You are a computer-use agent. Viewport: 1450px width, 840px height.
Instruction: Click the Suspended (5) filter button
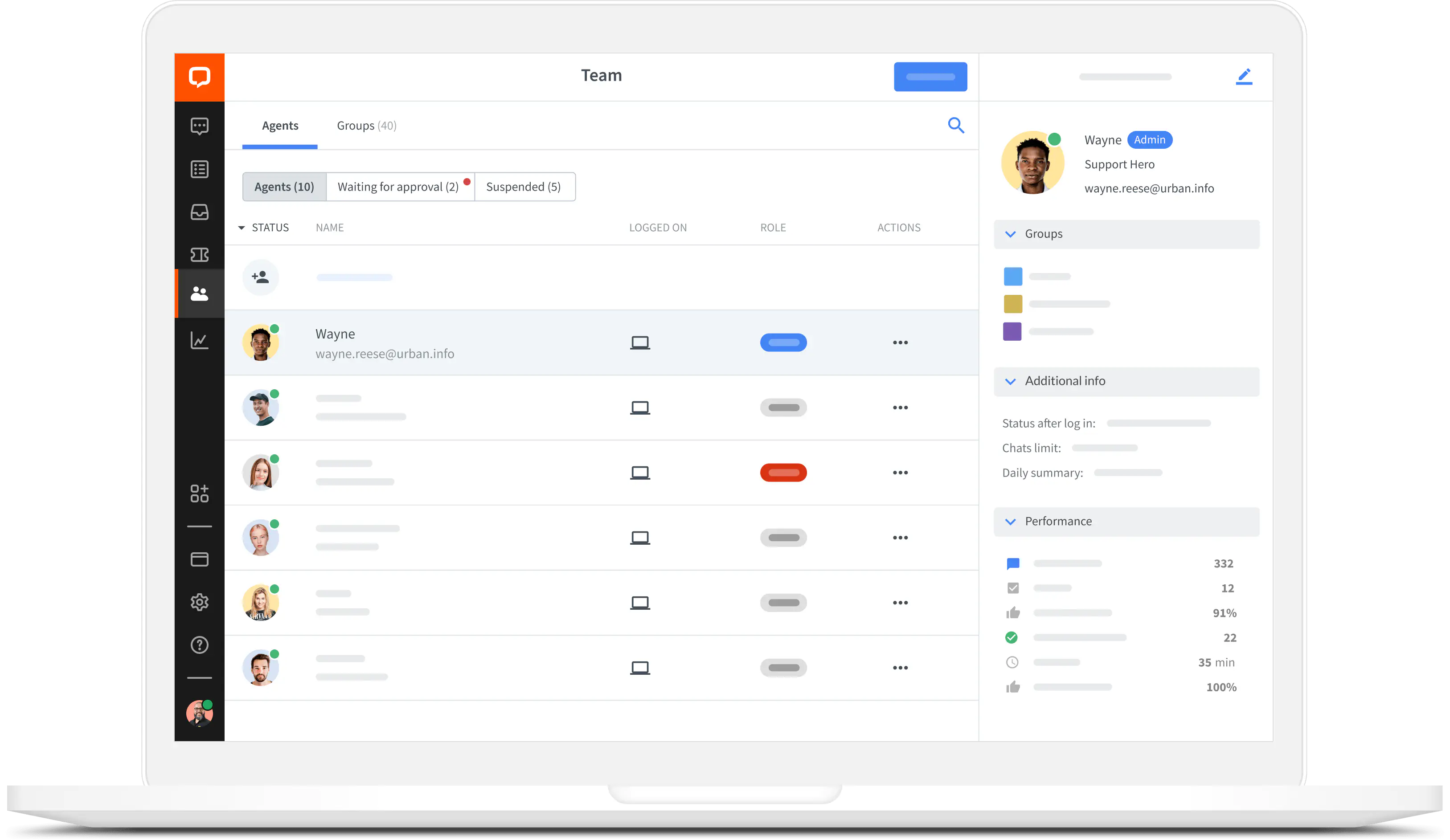click(523, 186)
